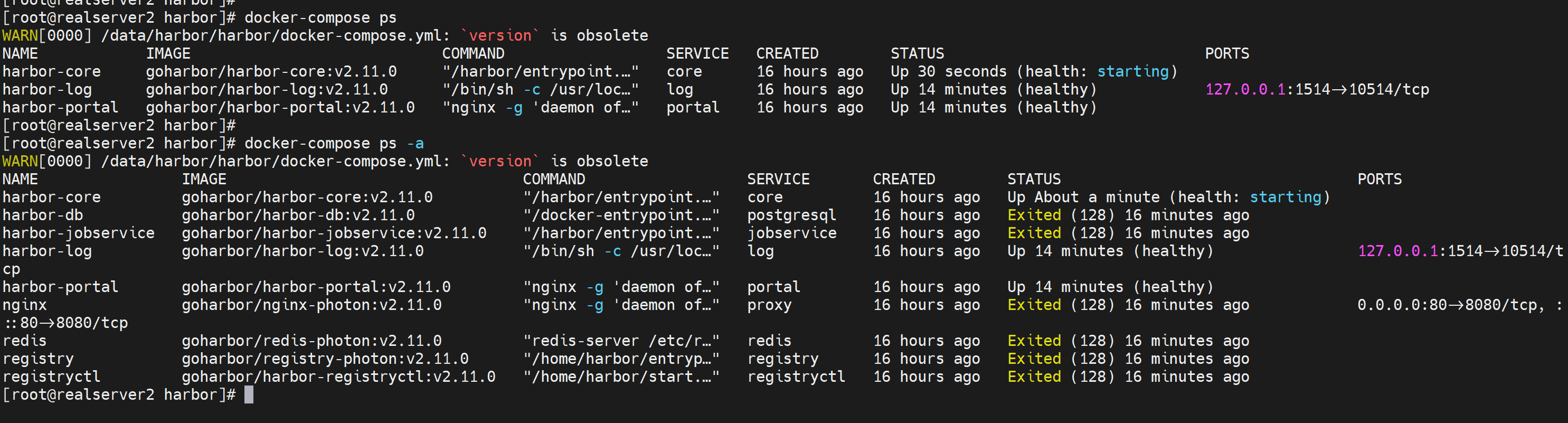Click the Exited (128) status of harbor-db row
The image size is (1568, 423).
[1060, 215]
